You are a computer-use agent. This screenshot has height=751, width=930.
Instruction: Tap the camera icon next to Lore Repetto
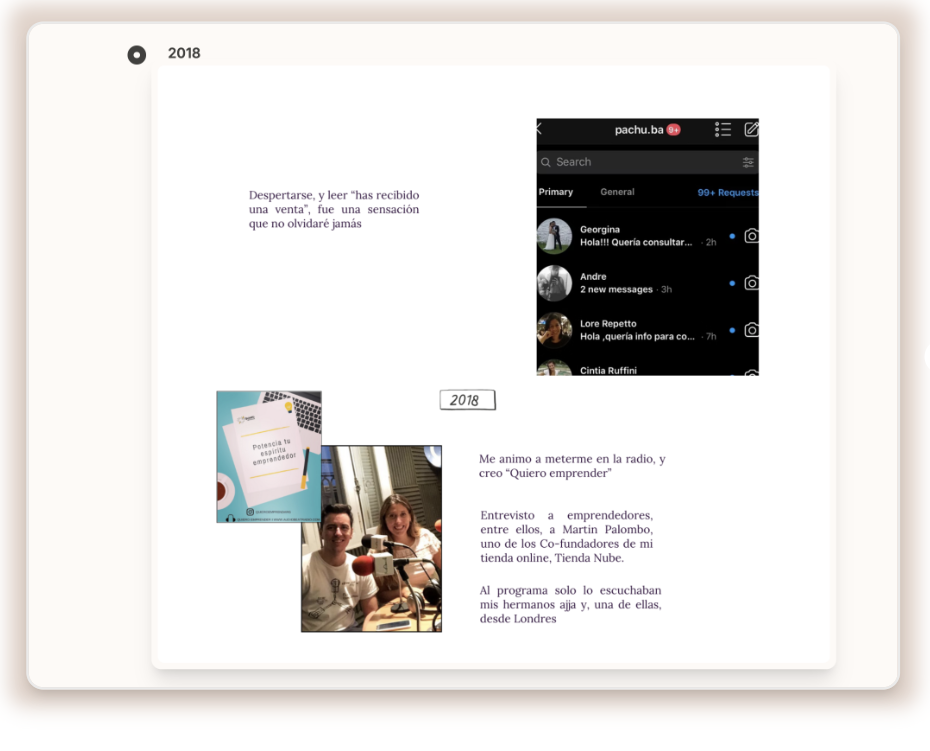(751, 330)
